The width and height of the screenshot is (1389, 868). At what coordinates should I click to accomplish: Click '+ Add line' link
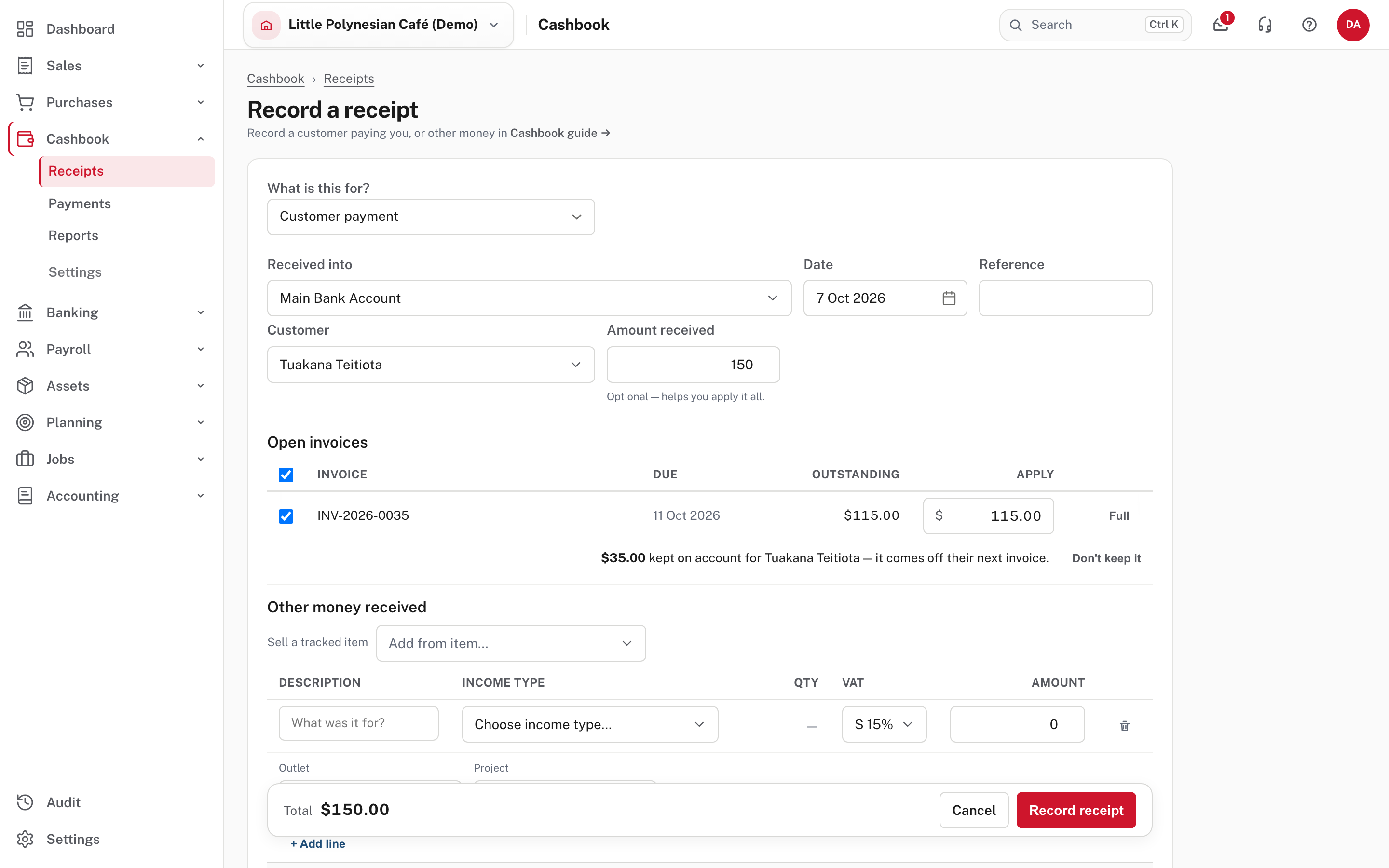click(317, 844)
